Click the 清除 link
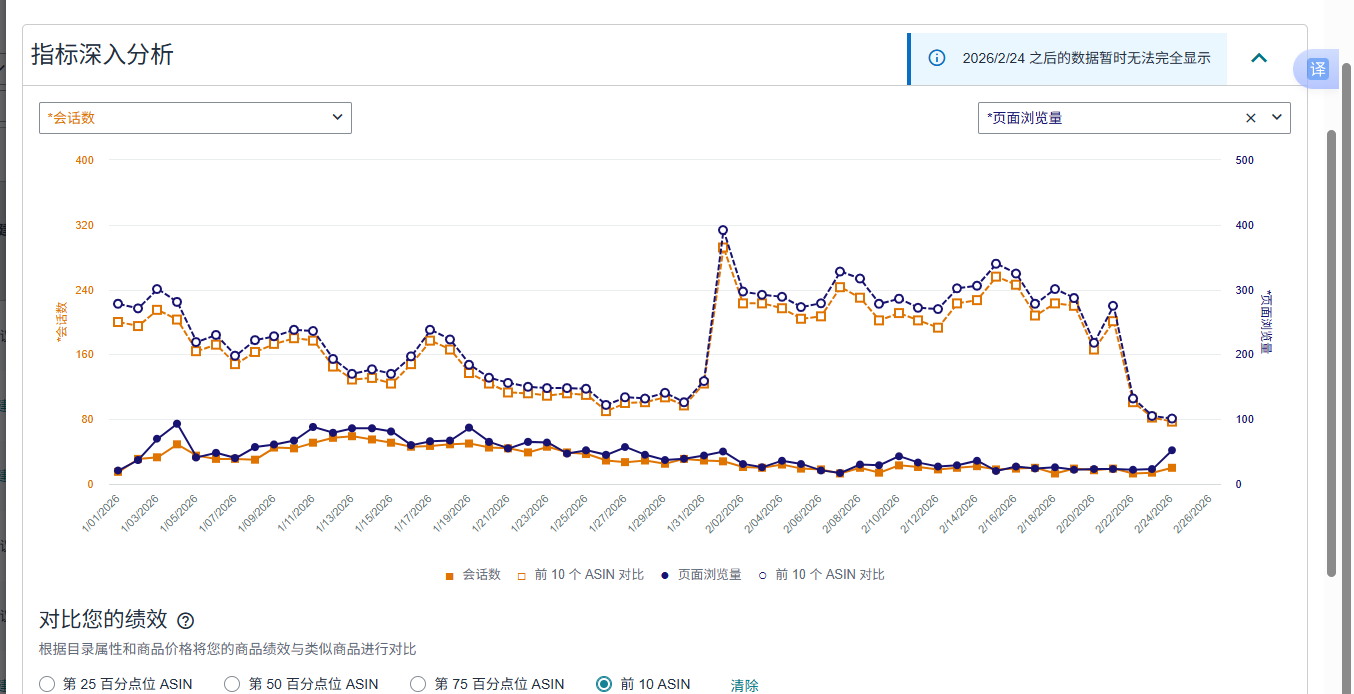1354x694 pixels. click(744, 685)
